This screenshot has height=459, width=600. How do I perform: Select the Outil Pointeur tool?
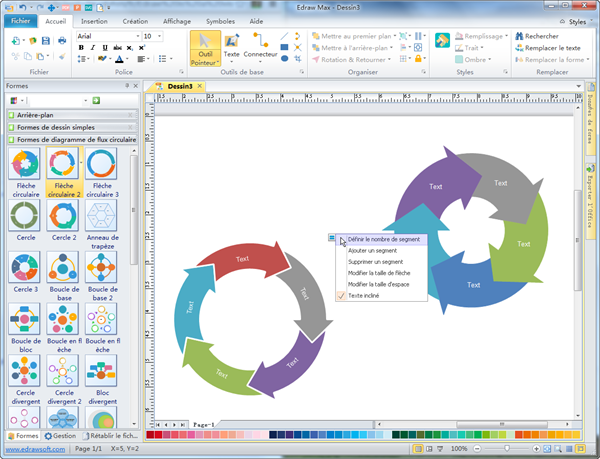(205, 52)
